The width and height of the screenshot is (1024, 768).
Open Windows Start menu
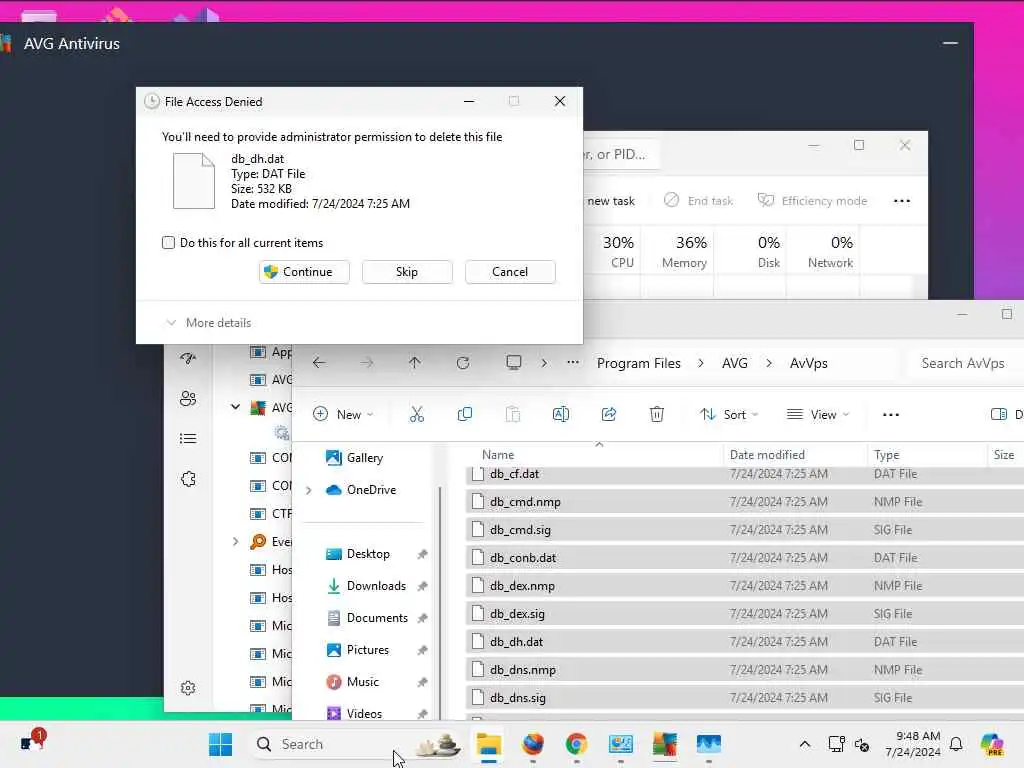[x=220, y=744]
